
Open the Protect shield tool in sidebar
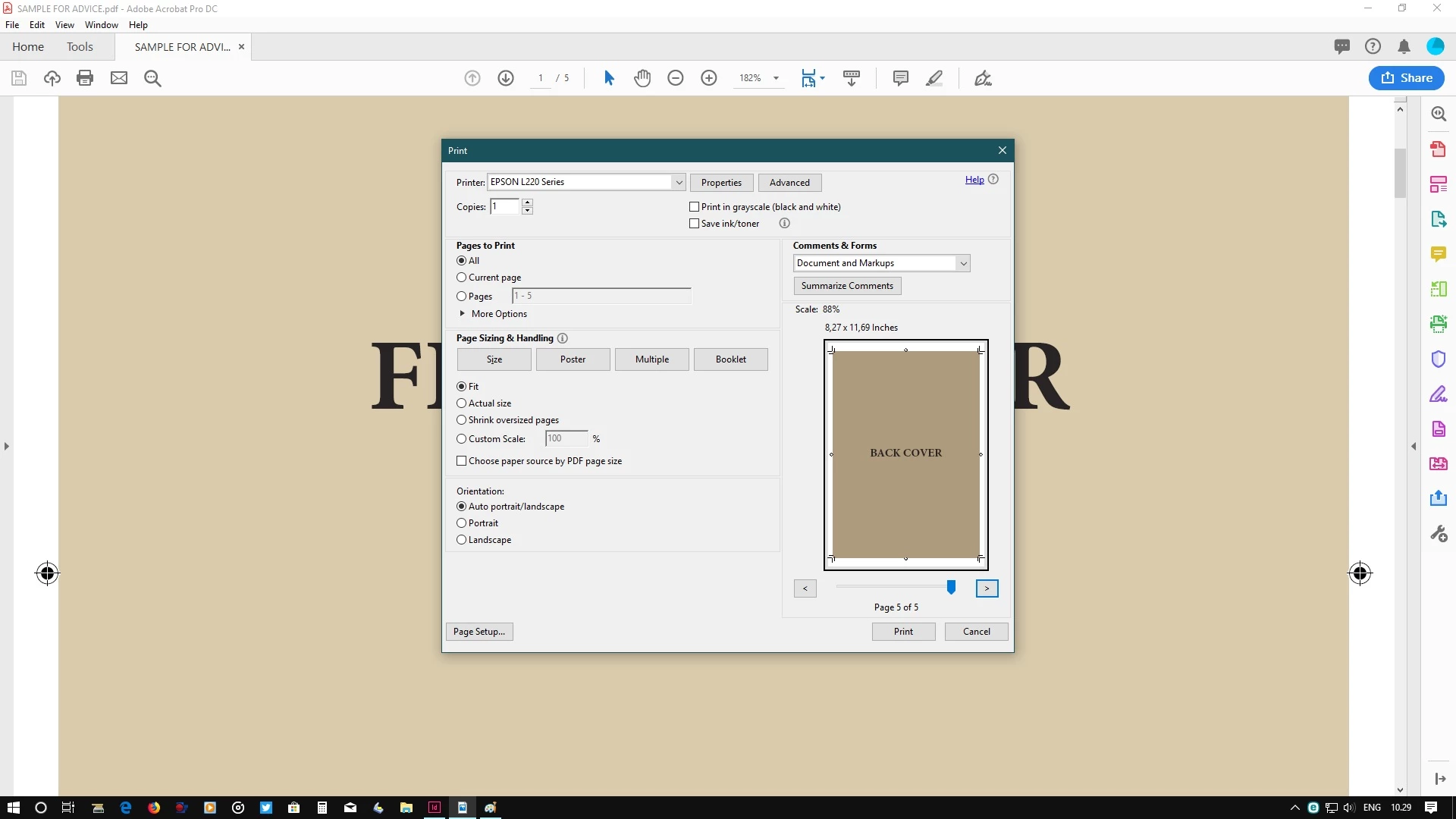coord(1439,359)
